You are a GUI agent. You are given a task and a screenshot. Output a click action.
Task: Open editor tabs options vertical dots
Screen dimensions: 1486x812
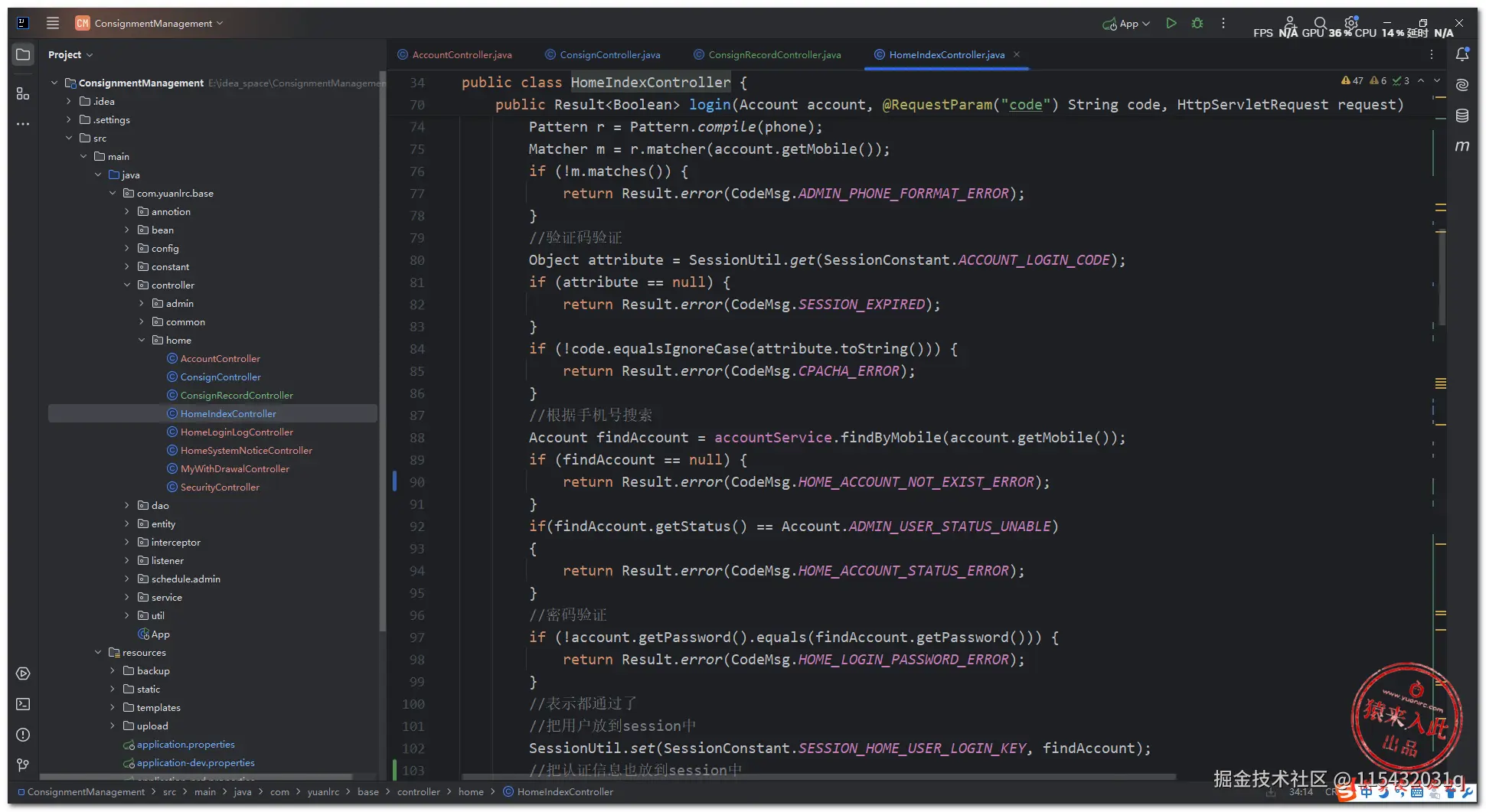(x=1431, y=54)
